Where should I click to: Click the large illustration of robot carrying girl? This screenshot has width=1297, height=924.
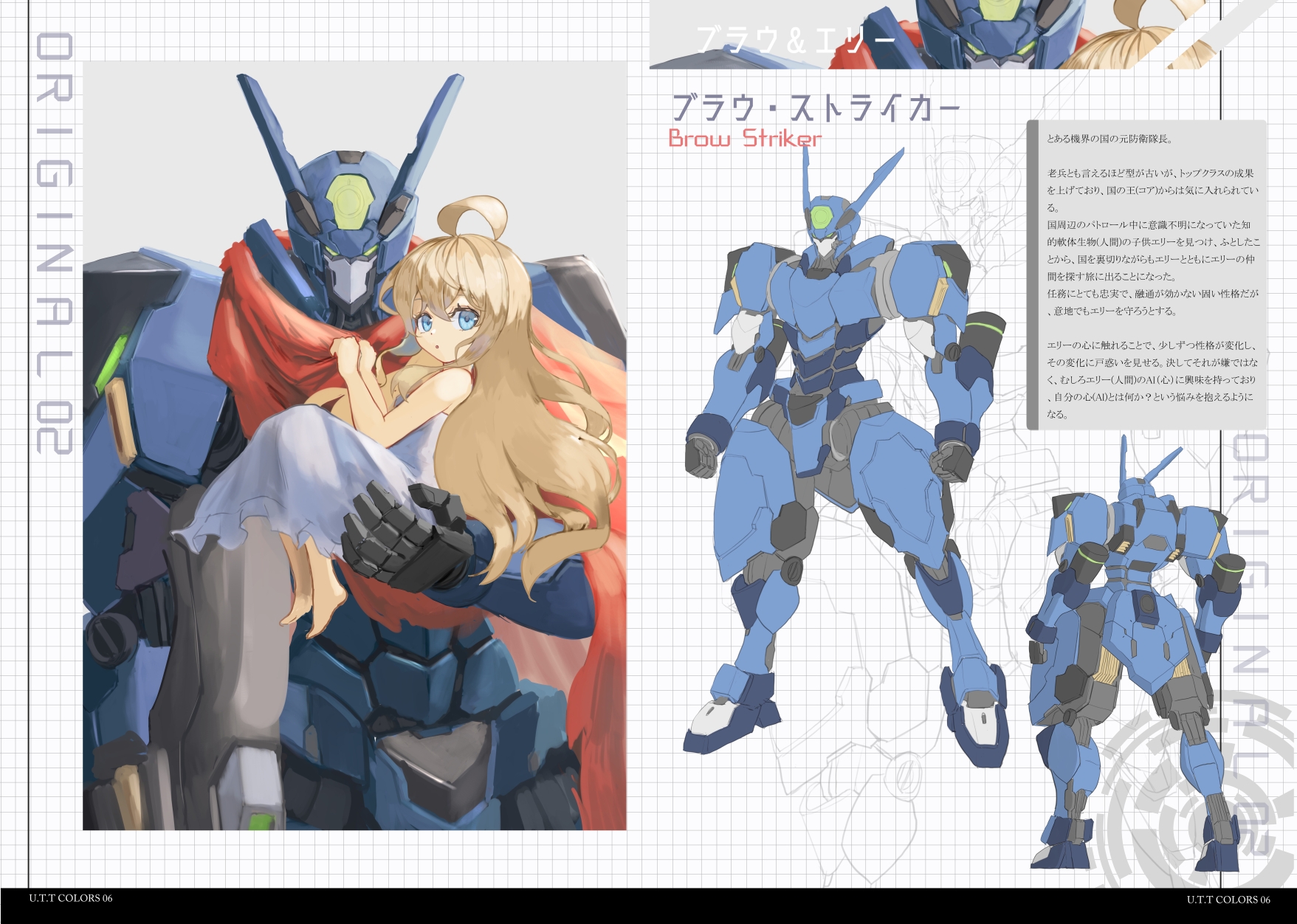[354, 446]
